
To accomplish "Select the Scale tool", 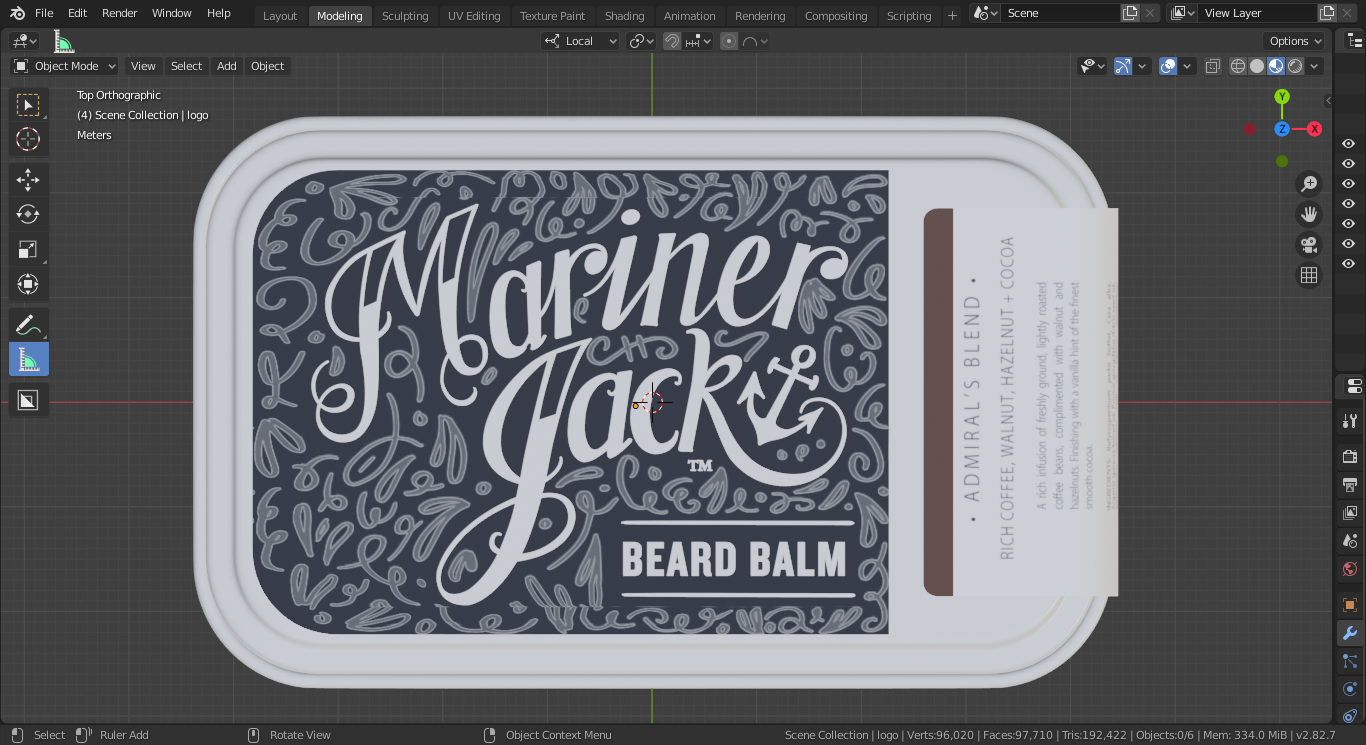I will (28, 250).
